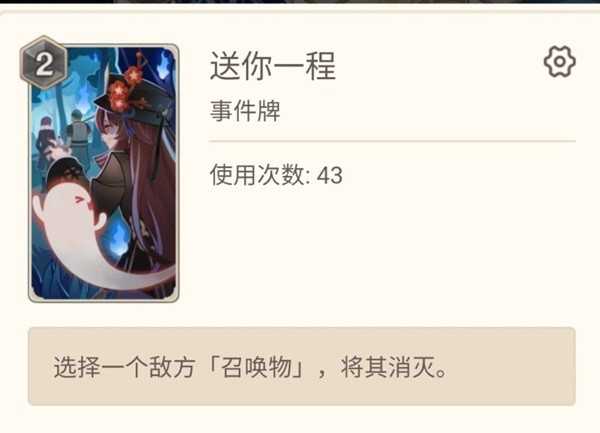Open the 送你一程 card artwork
Screen dimensions: 600x433
pyautogui.click(x=104, y=173)
